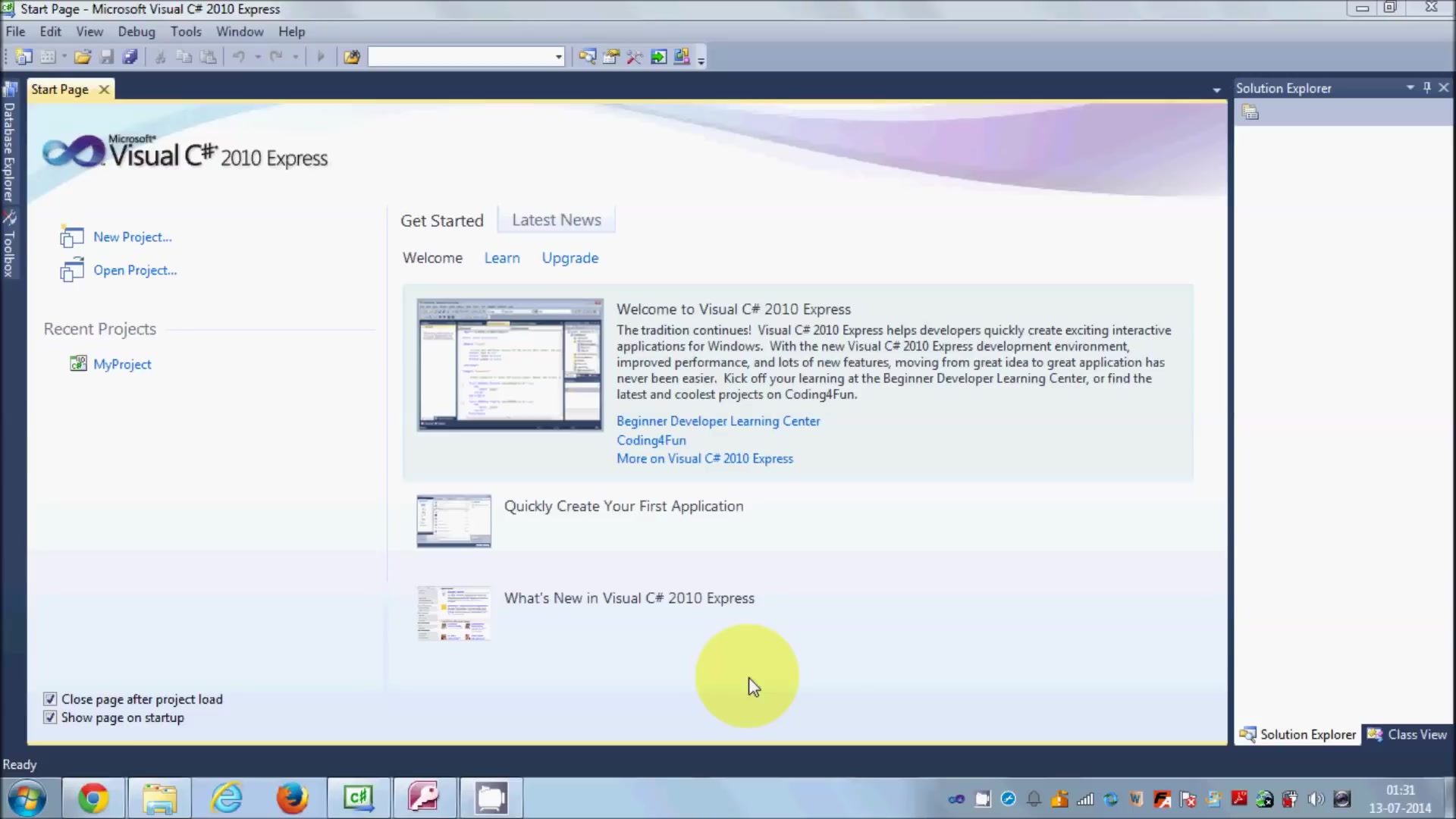The image size is (1456, 819).
Task: Click the New Project... link
Action: tap(133, 237)
